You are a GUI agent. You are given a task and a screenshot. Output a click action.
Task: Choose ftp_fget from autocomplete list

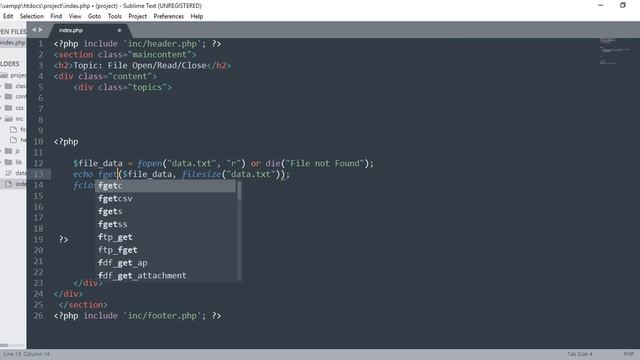165,250
